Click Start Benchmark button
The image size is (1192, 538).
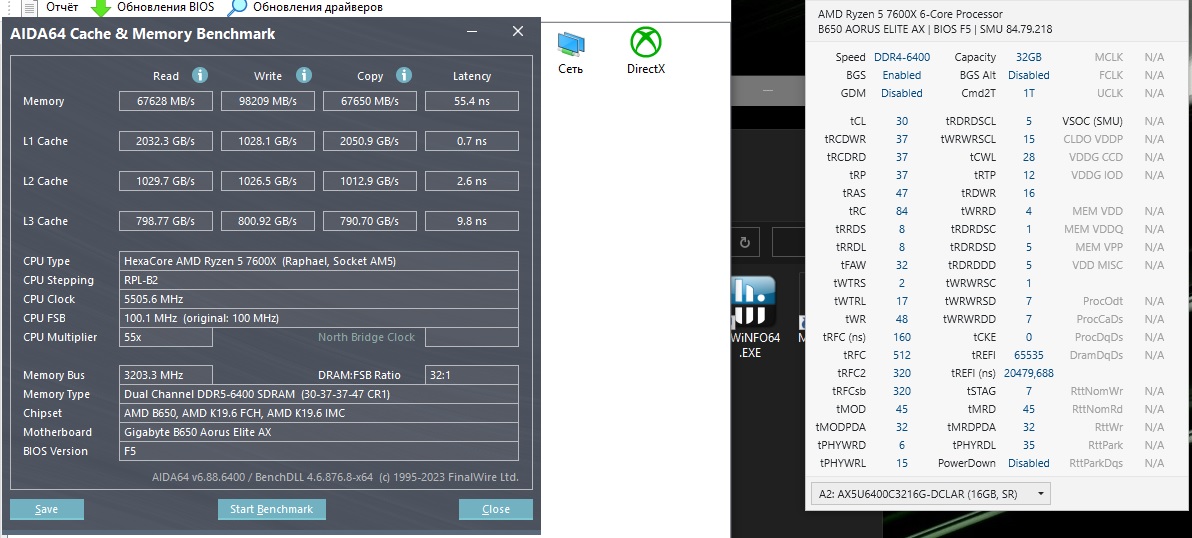(271, 509)
